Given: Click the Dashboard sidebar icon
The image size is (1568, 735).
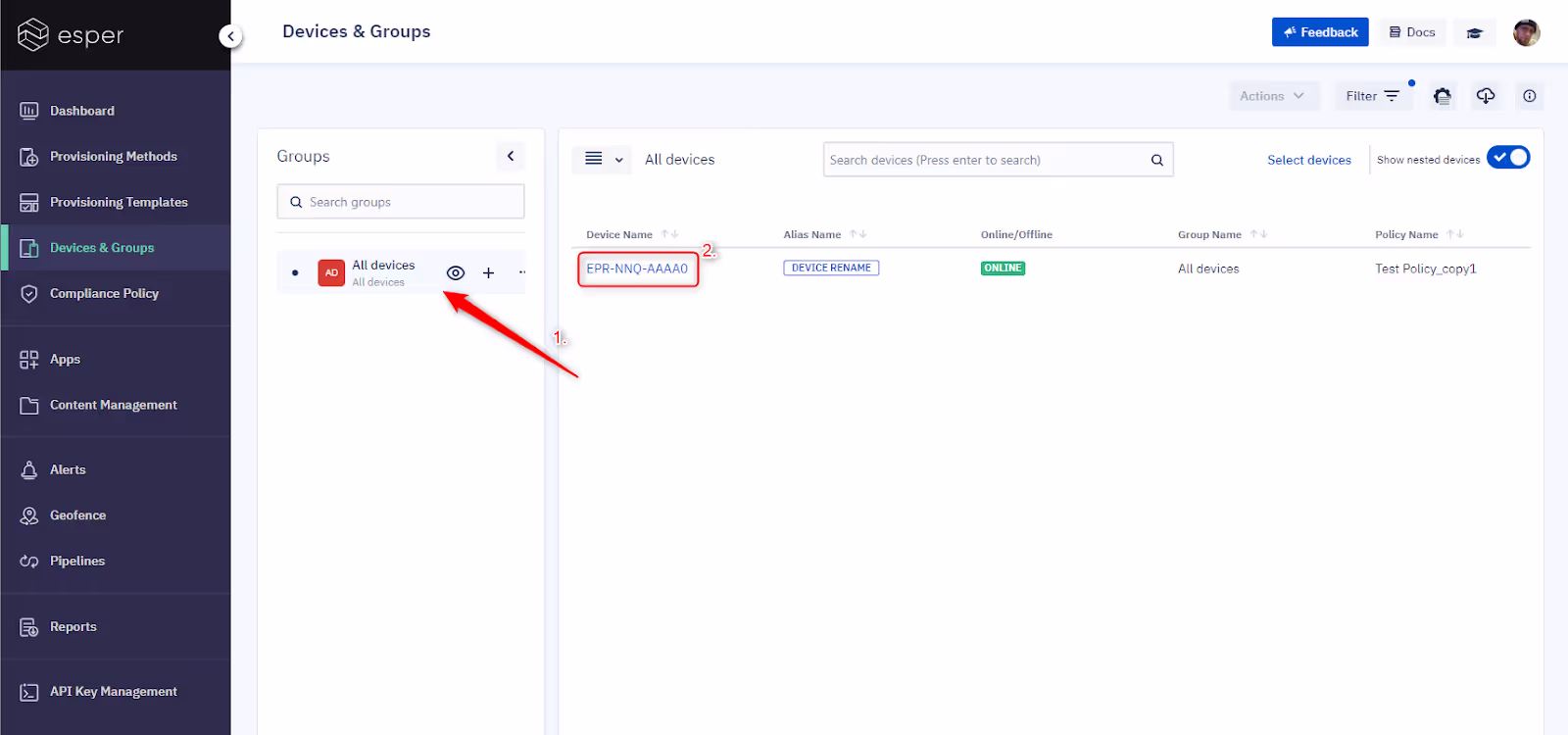Looking at the screenshot, I should coord(29,111).
